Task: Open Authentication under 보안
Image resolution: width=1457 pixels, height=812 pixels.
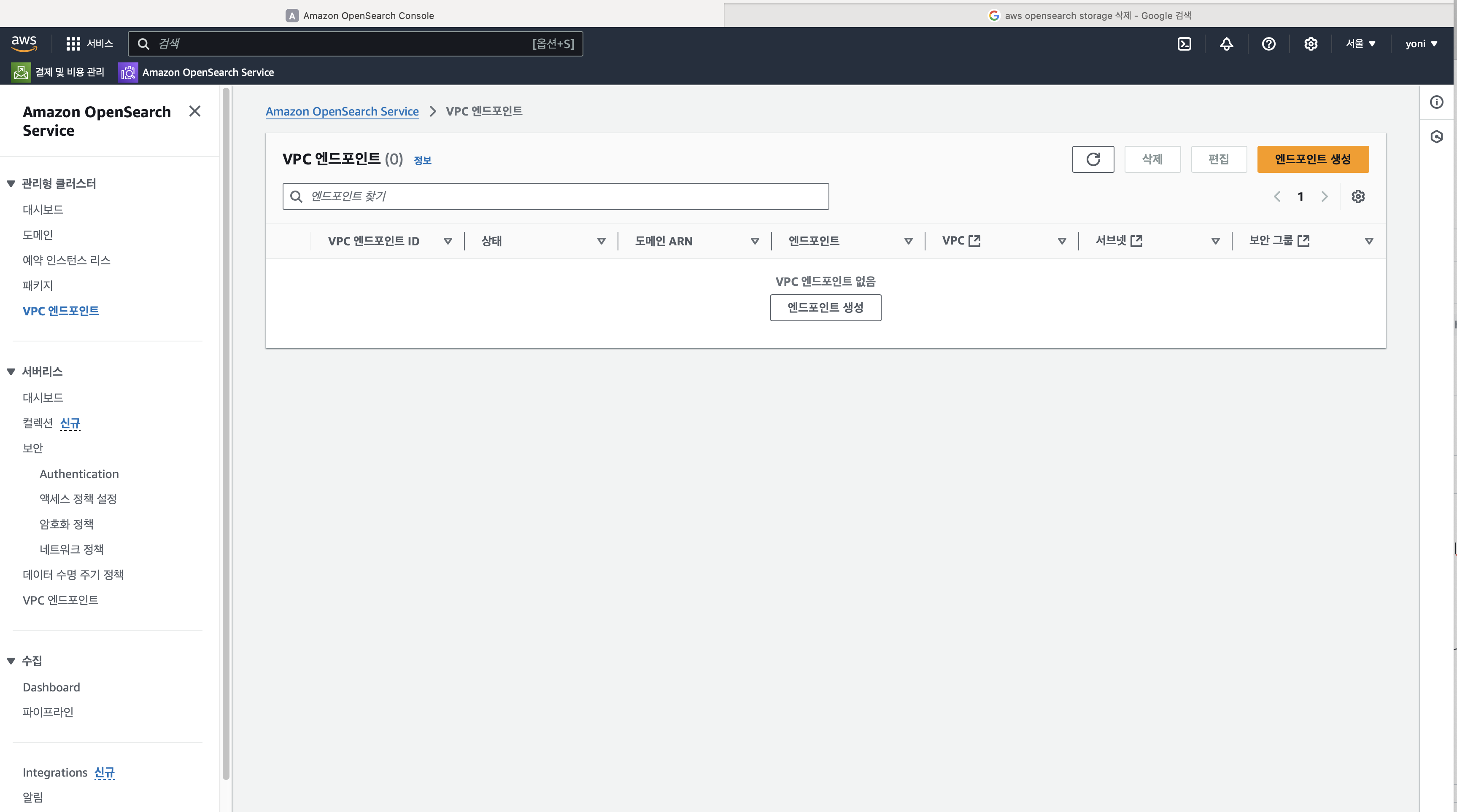Action: pos(79,474)
